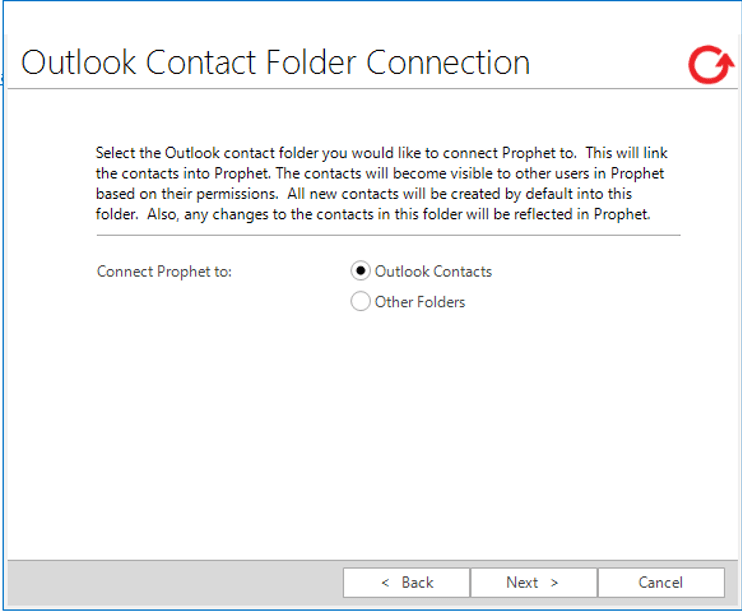Choose the Other Folders radio button
This screenshot has width=742, height=612.
(x=360, y=302)
